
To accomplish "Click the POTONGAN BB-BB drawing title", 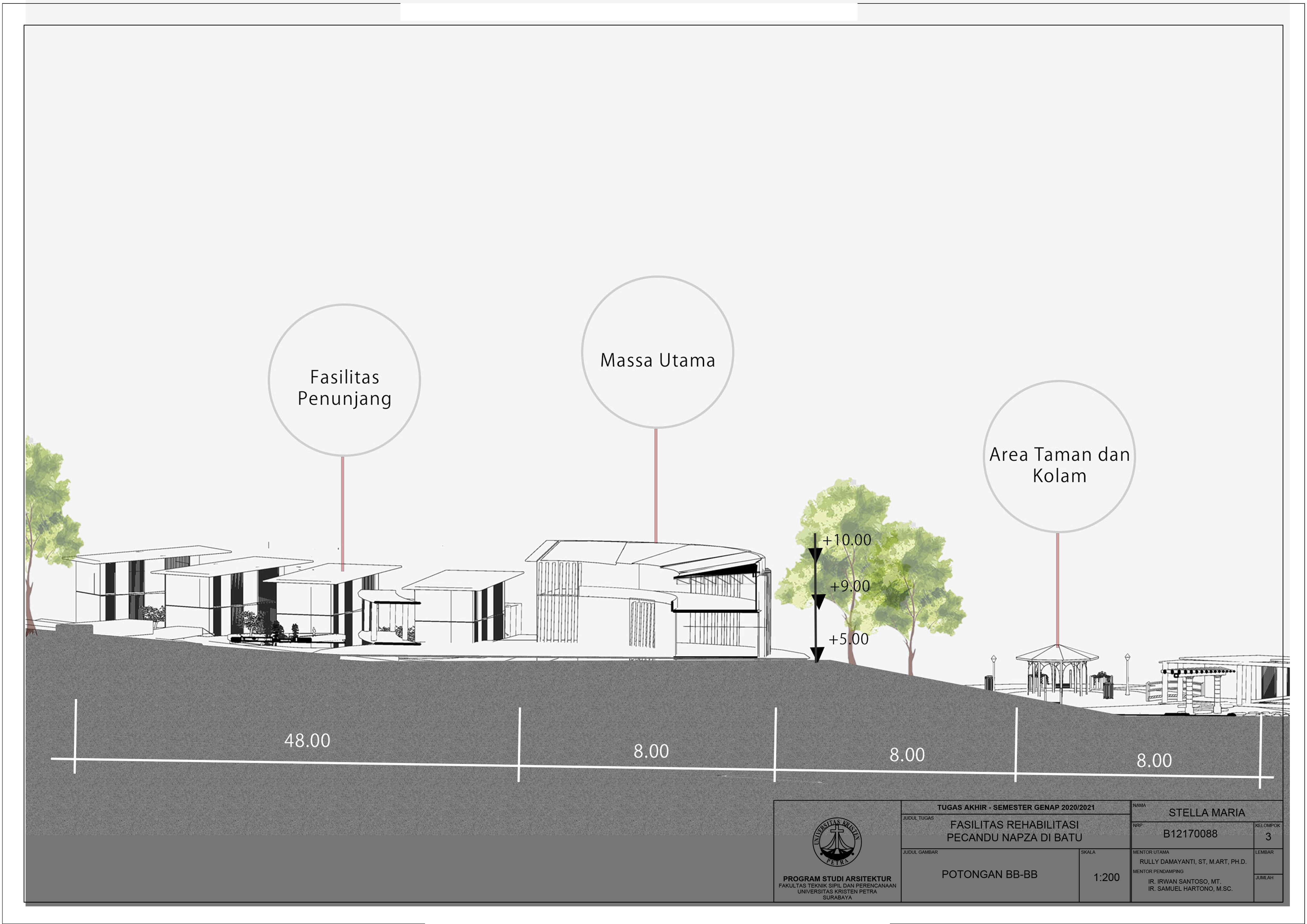I will point(989,874).
